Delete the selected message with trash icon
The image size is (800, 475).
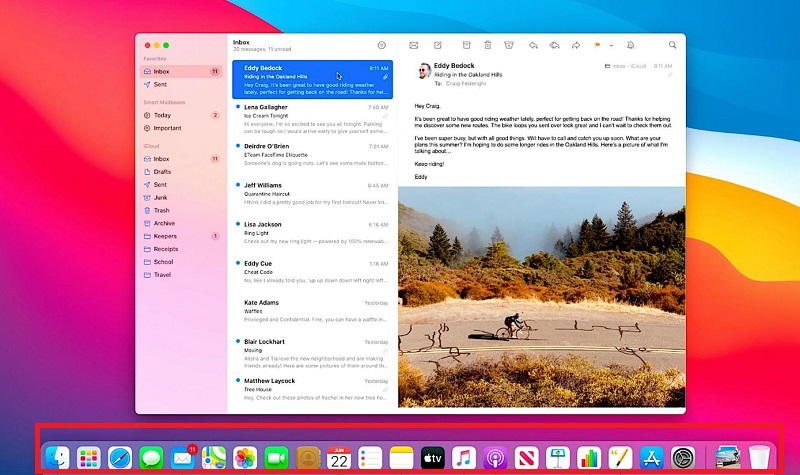click(488, 45)
